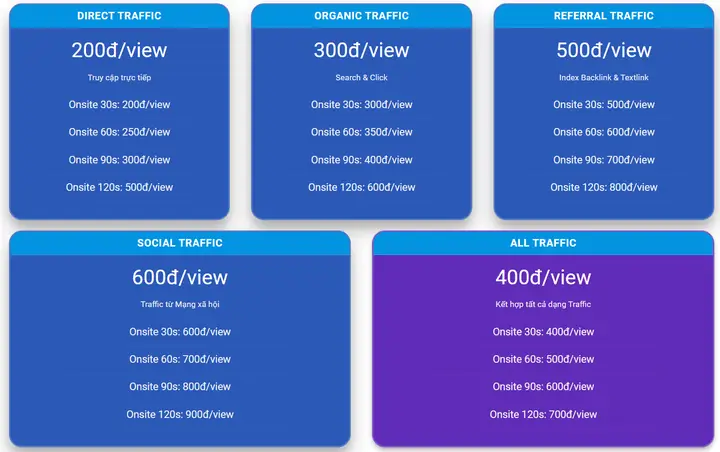
Task: Pick Onsite 120s: 700đ/view in All Traffic
Action: [543, 414]
